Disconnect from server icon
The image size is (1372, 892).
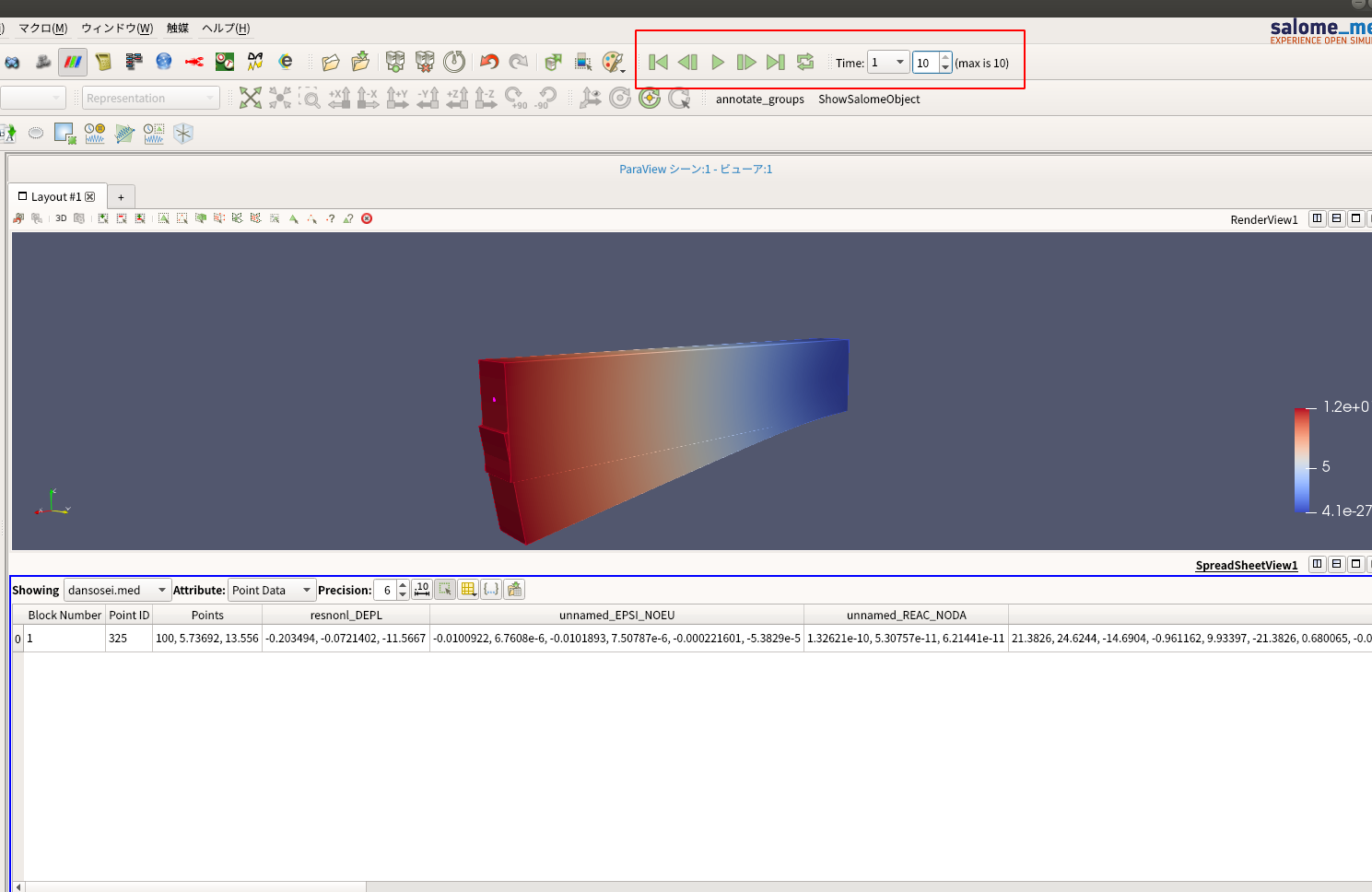coord(425,62)
